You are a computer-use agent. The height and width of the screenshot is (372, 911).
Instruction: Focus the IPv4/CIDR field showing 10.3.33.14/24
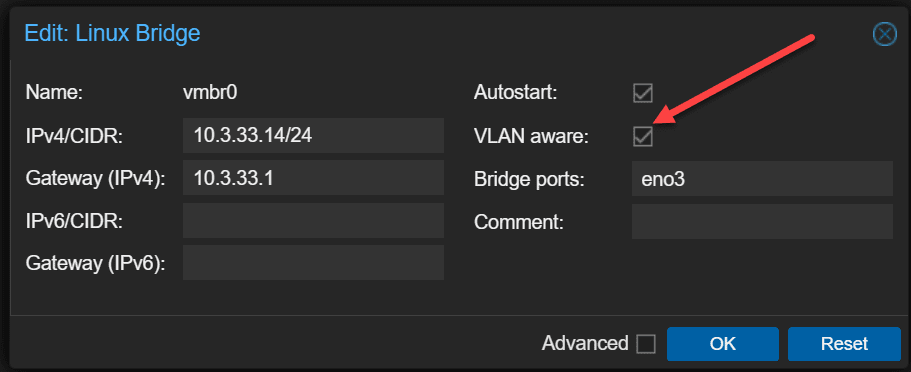(313, 135)
